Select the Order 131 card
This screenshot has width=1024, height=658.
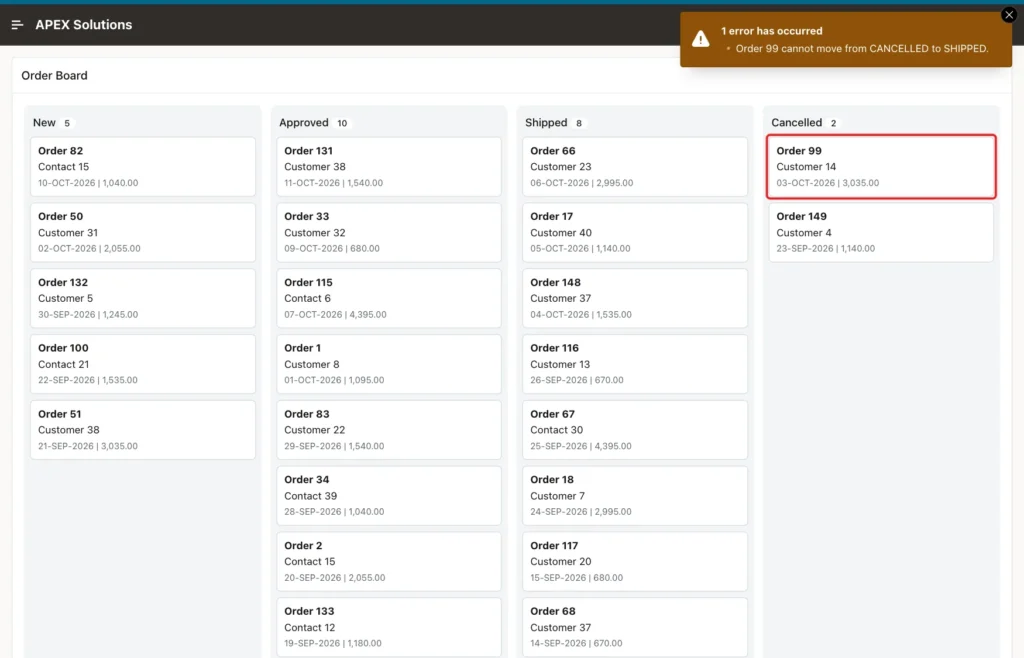pyautogui.click(x=389, y=166)
